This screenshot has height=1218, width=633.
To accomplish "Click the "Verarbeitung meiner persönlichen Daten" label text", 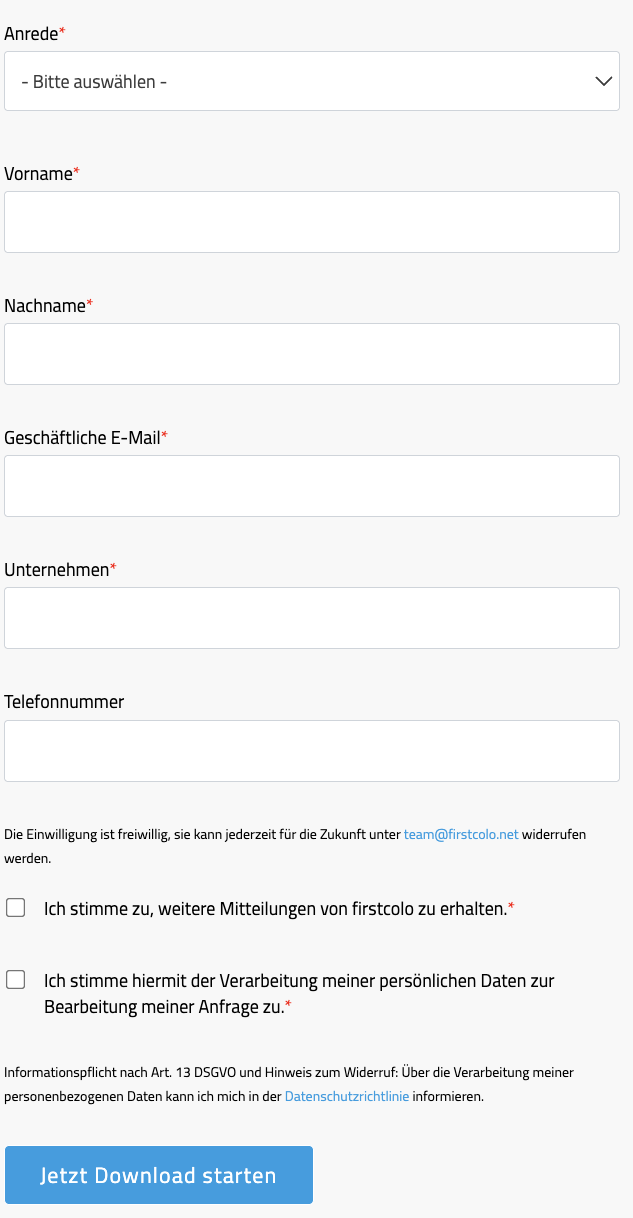I will coord(298,981).
